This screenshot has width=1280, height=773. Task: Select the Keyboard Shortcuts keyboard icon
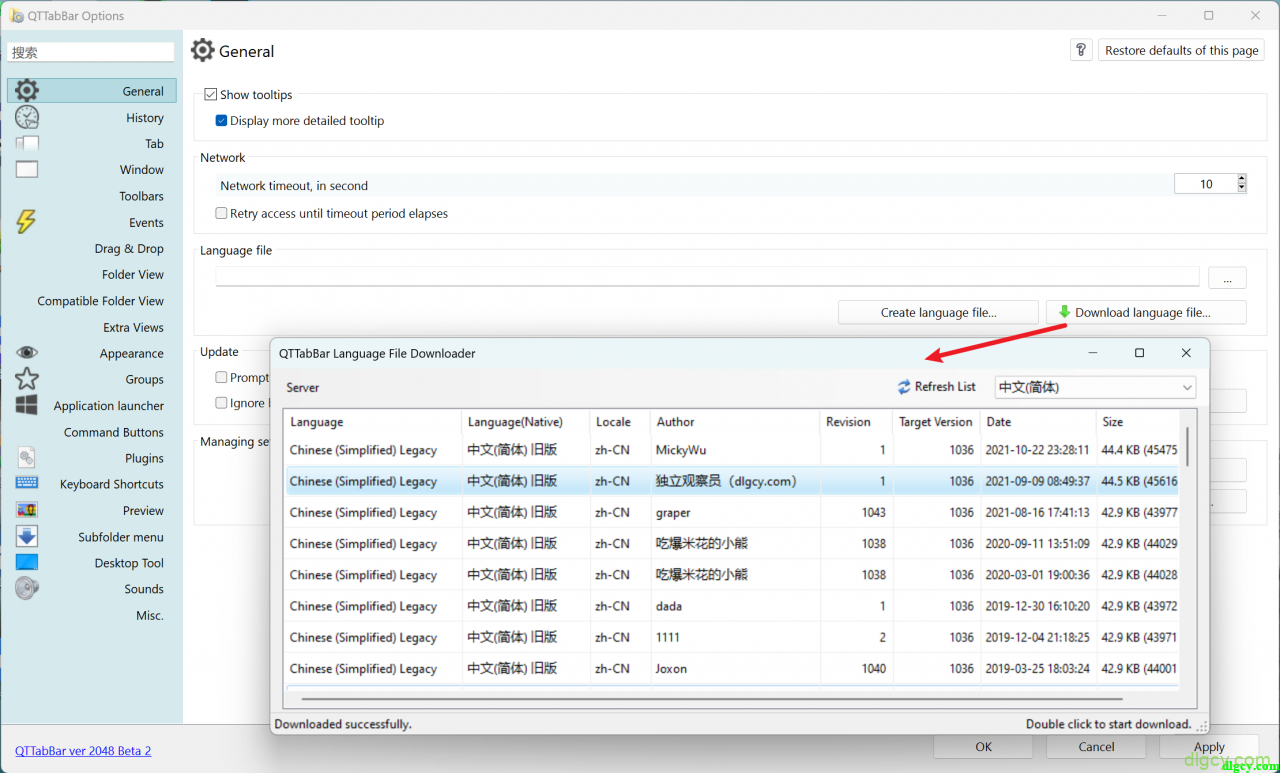[27, 484]
